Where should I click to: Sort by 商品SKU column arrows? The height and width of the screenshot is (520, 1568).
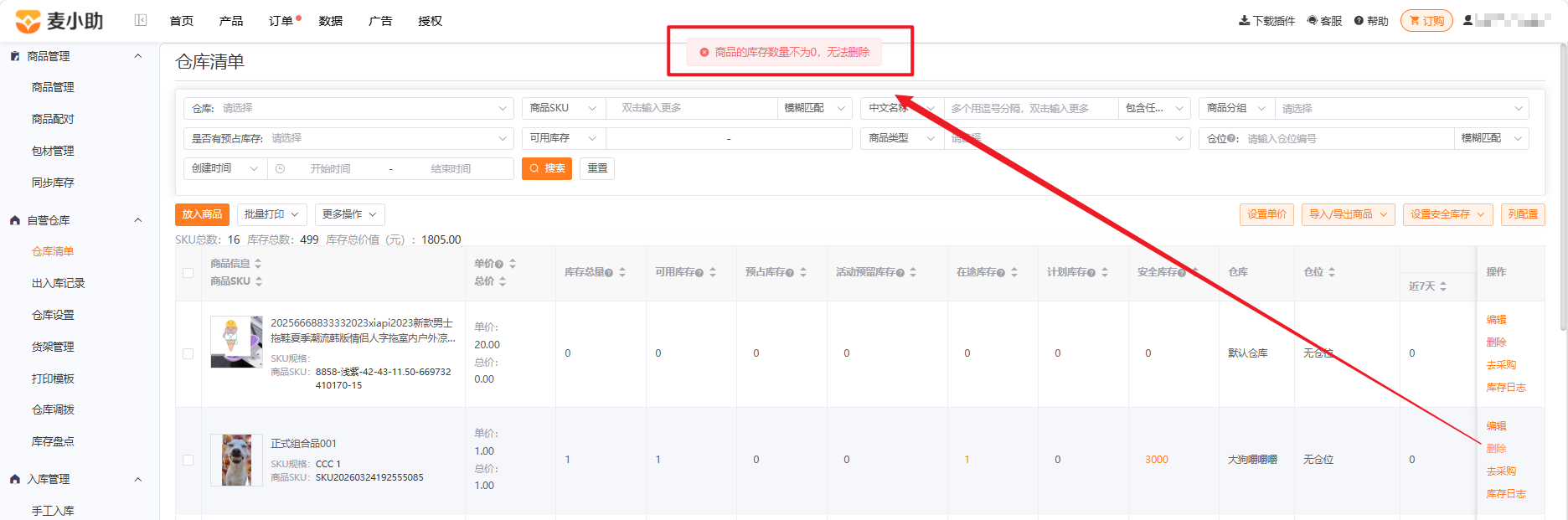259,281
